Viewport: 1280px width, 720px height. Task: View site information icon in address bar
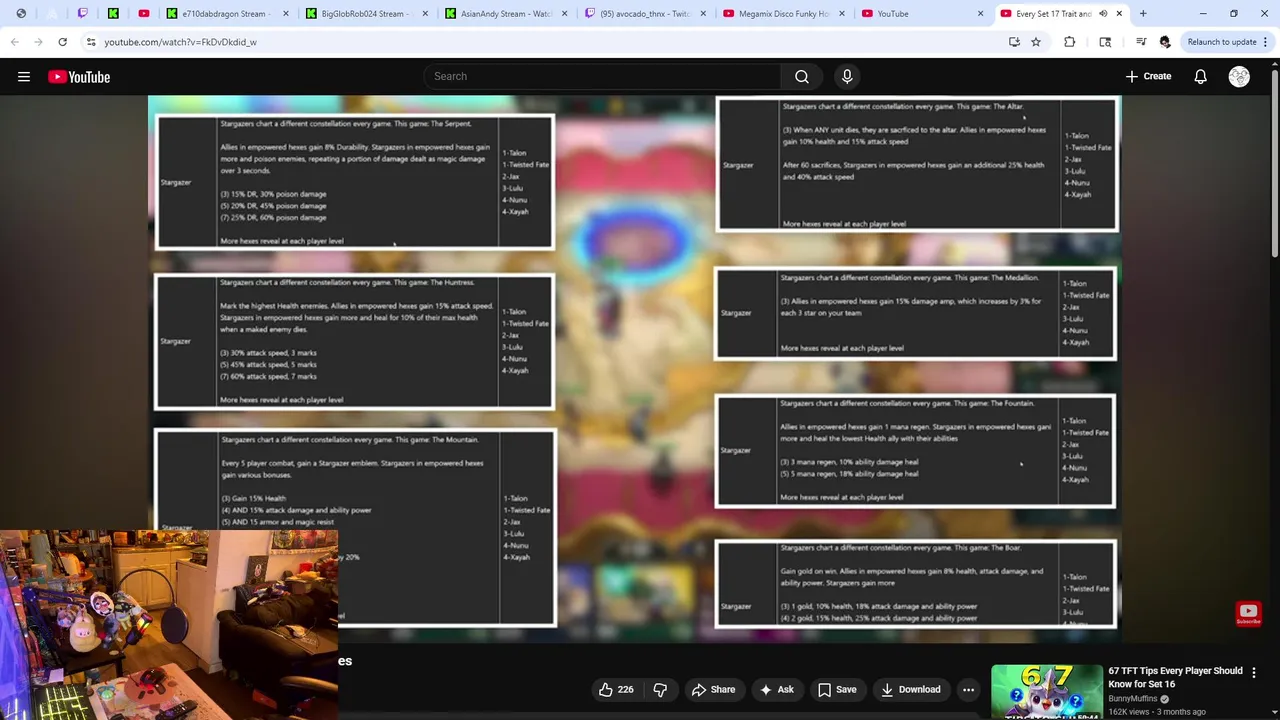pyautogui.click(x=91, y=42)
